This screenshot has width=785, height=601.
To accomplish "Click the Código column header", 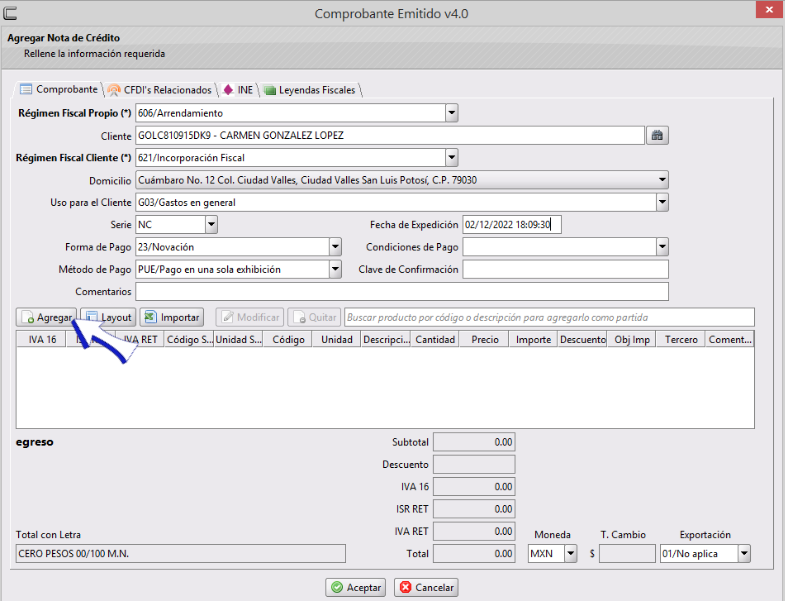I will [x=288, y=340].
